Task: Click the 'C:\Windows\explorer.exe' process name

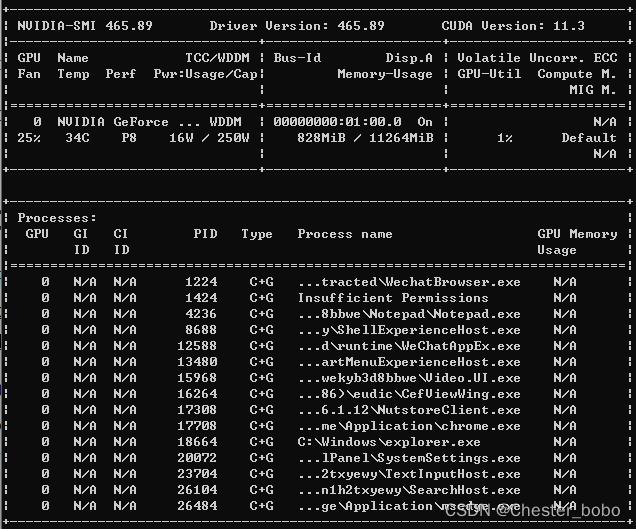Action: 389,442
